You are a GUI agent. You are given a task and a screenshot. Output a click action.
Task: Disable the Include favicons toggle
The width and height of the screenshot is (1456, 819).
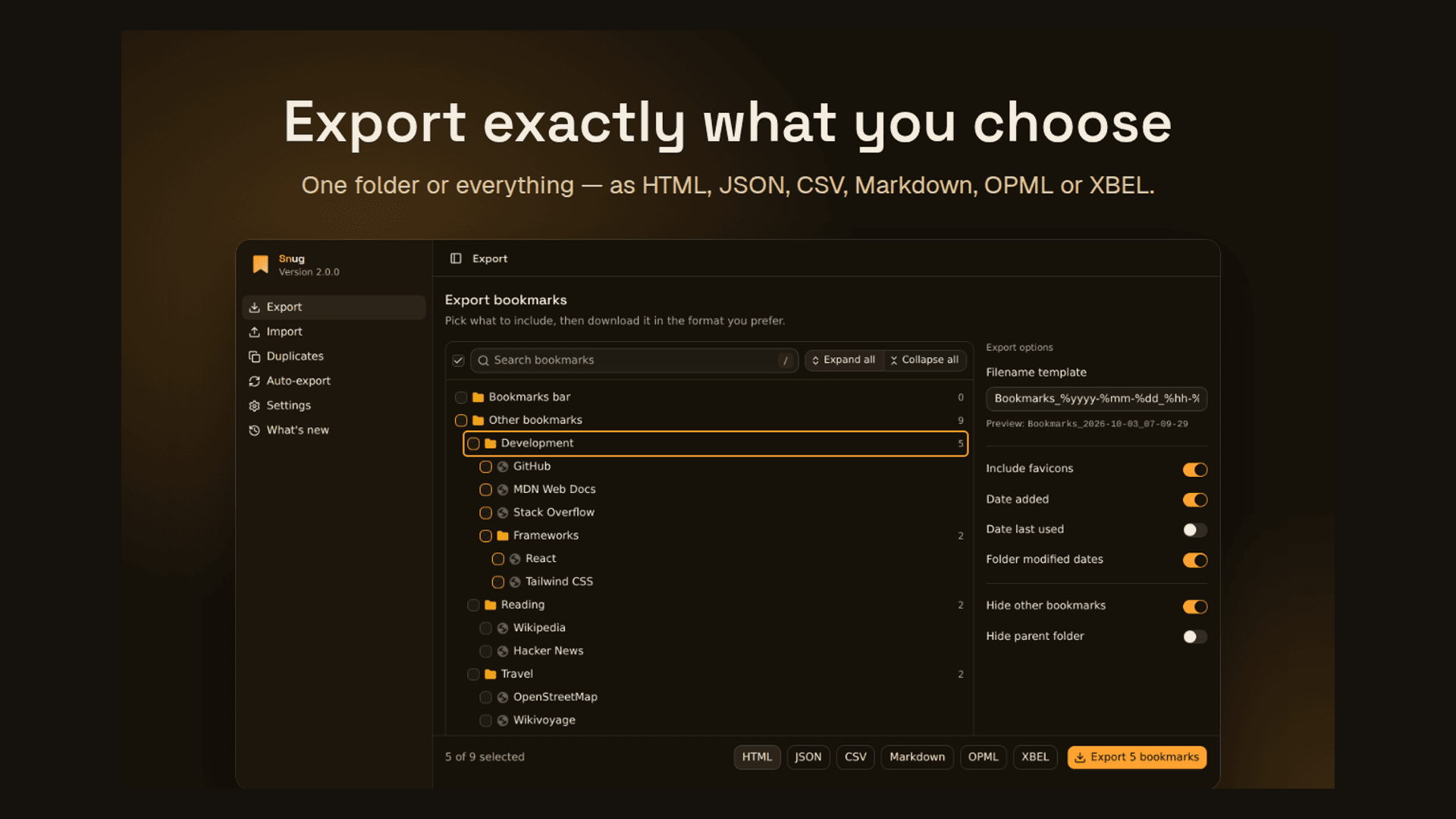pos(1195,469)
